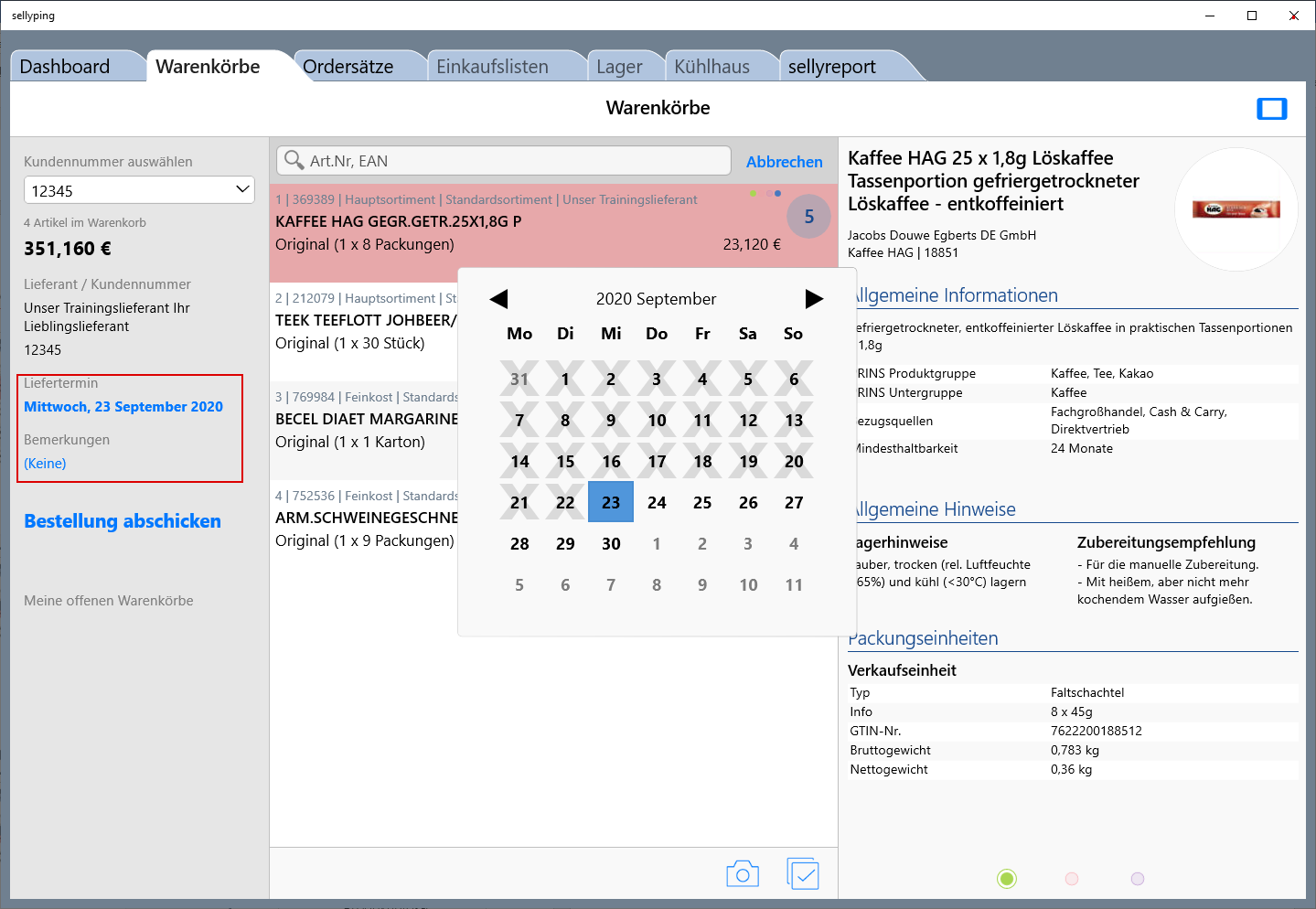Image resolution: width=1316 pixels, height=909 pixels.
Task: Open the customer number 12345 dropdown
Action: coord(139,190)
